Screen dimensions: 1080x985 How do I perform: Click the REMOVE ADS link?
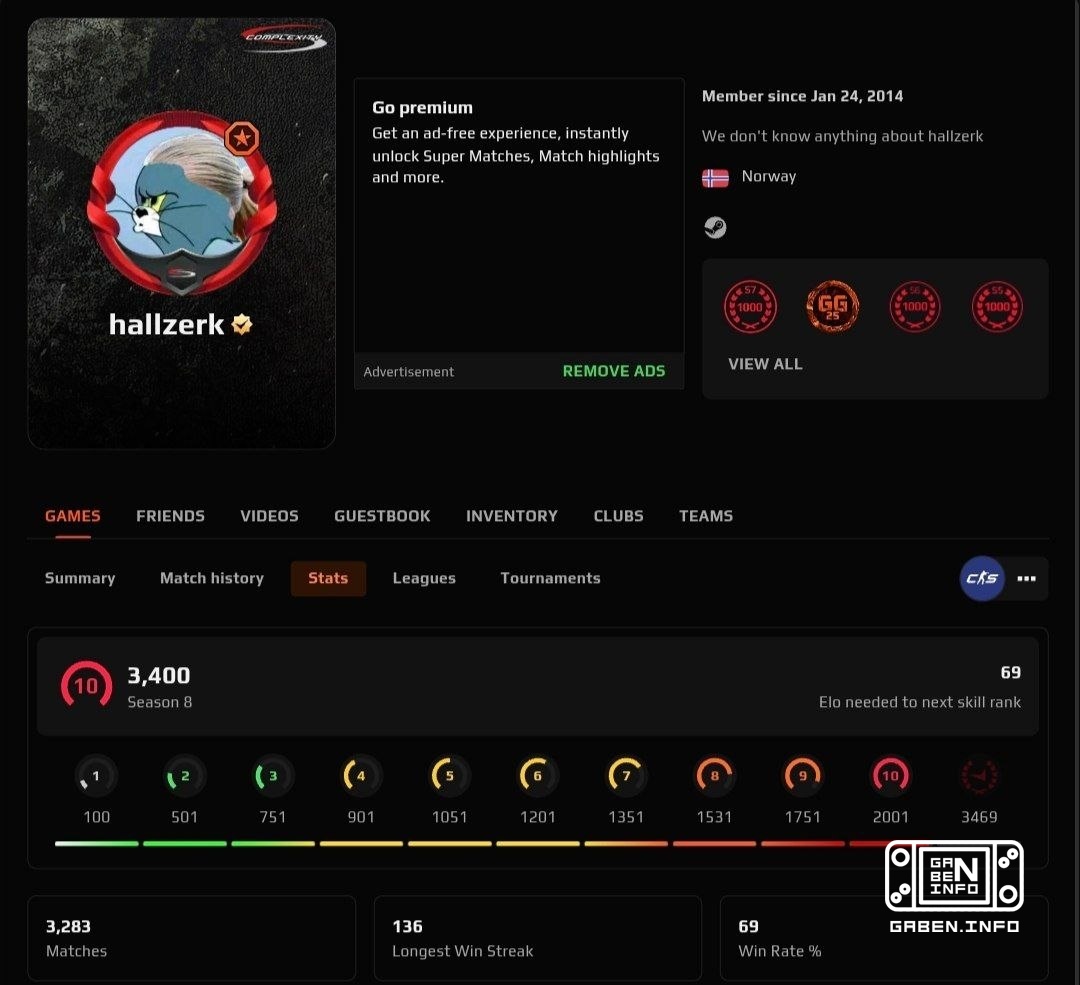[614, 371]
